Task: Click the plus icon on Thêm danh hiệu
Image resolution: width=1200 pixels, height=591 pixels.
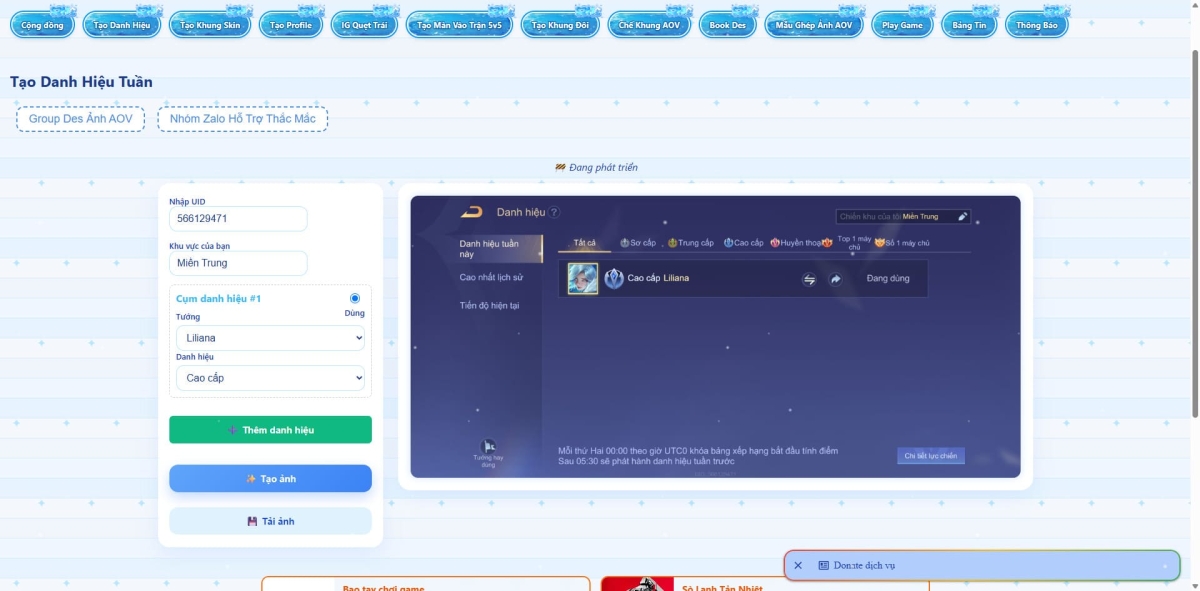Action: point(233,430)
